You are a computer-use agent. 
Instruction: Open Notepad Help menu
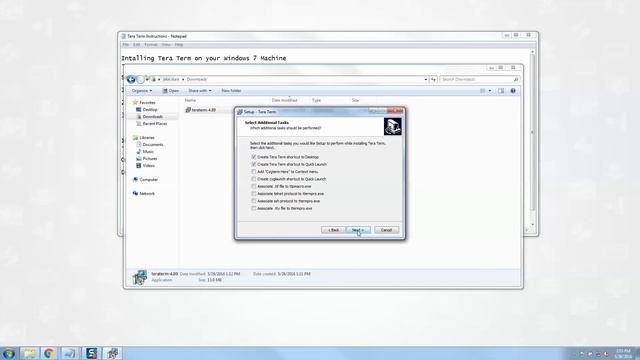click(x=179, y=44)
